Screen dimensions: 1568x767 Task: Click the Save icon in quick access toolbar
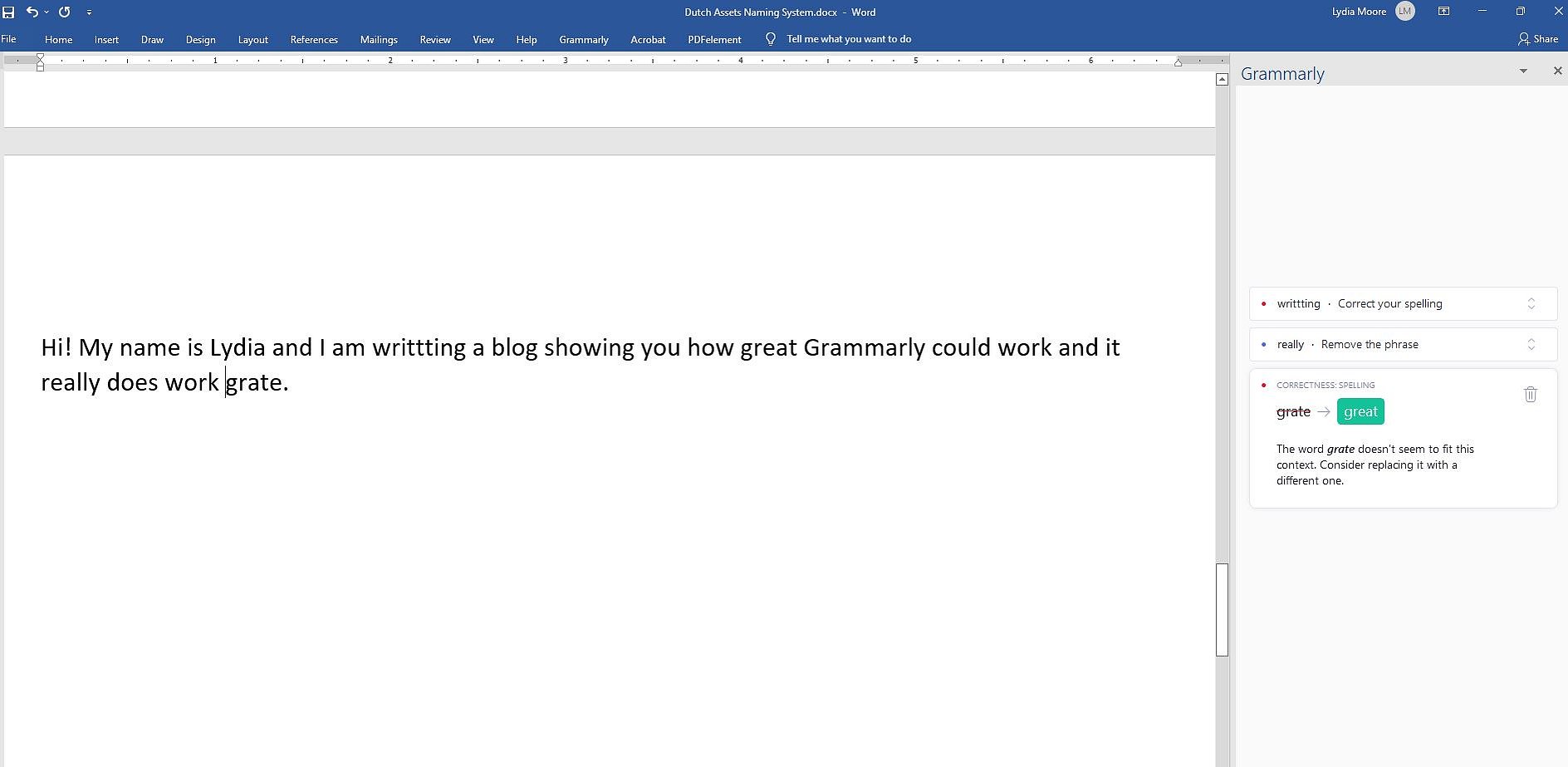8,12
